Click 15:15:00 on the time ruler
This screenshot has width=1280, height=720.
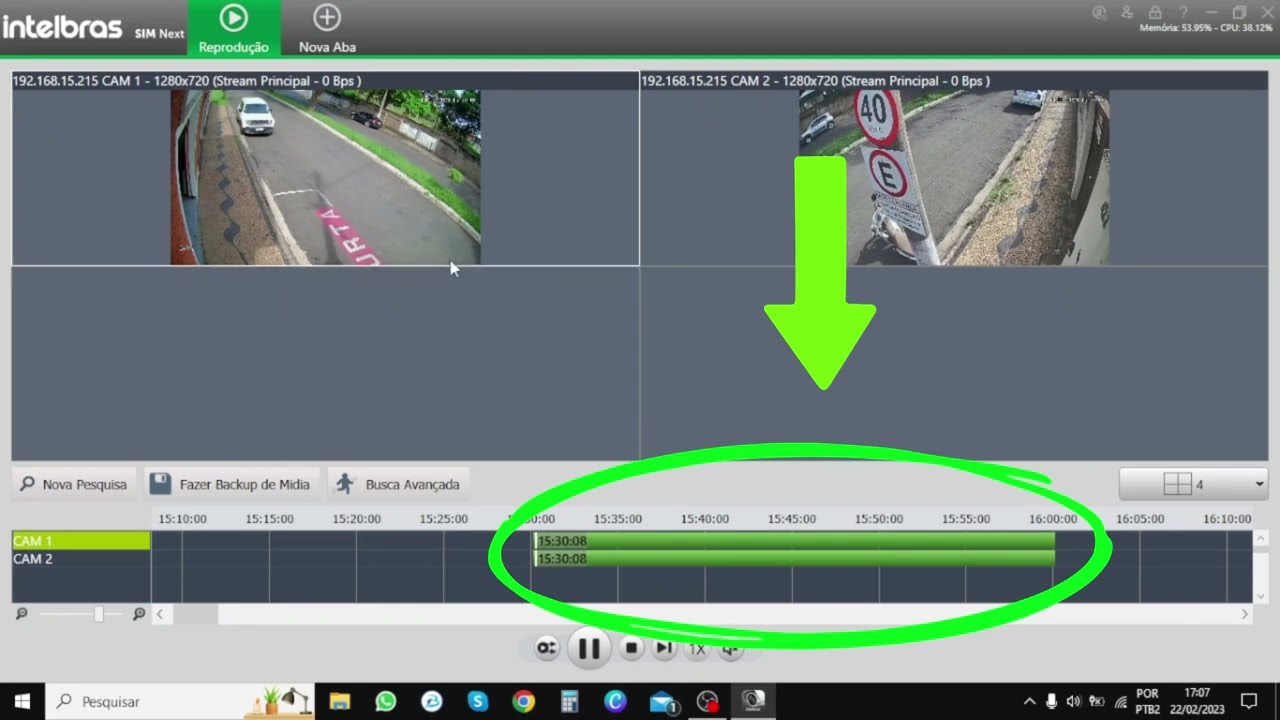(270, 519)
